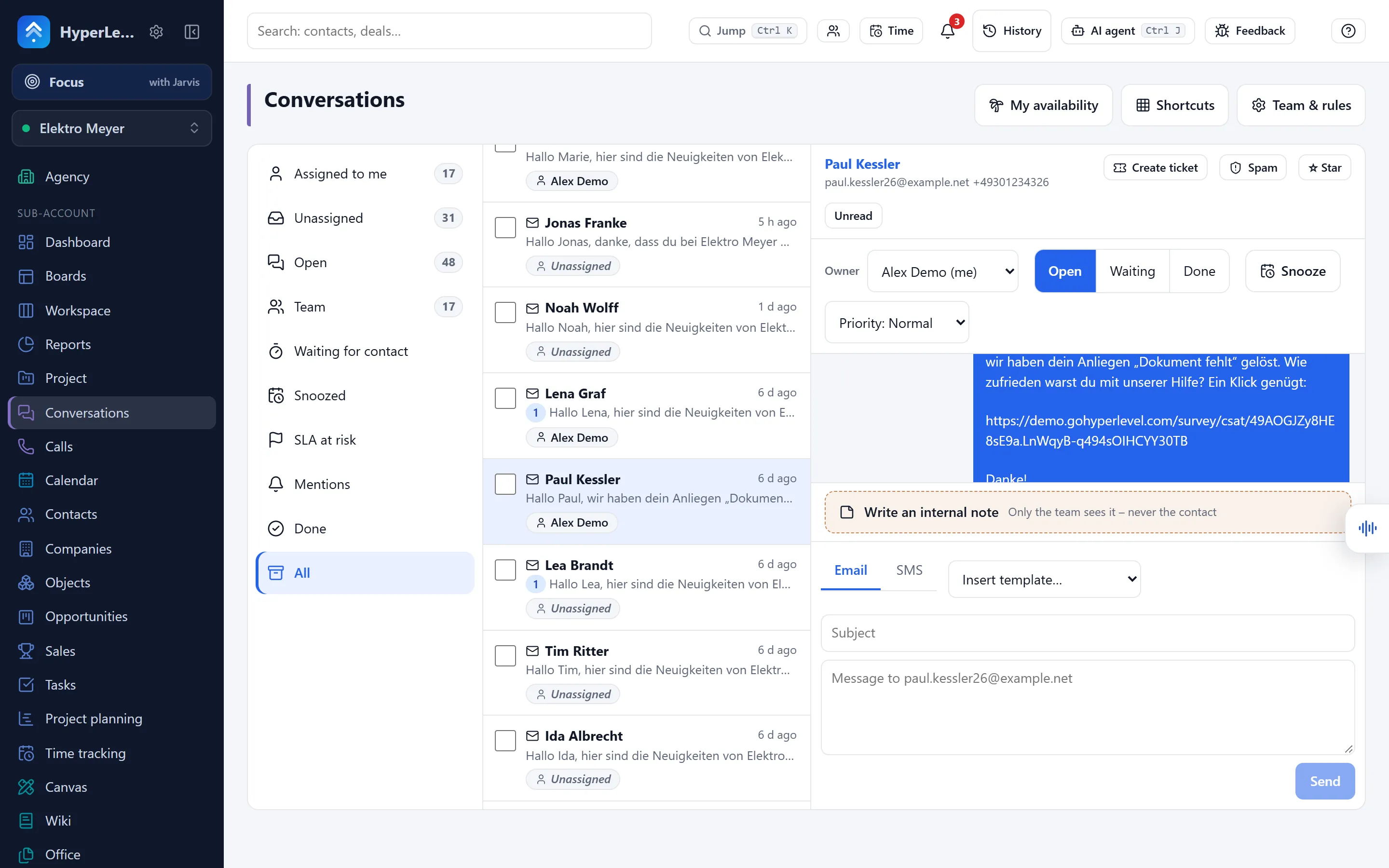The width and height of the screenshot is (1389, 868).
Task: Click the Snooze button
Action: click(1293, 271)
